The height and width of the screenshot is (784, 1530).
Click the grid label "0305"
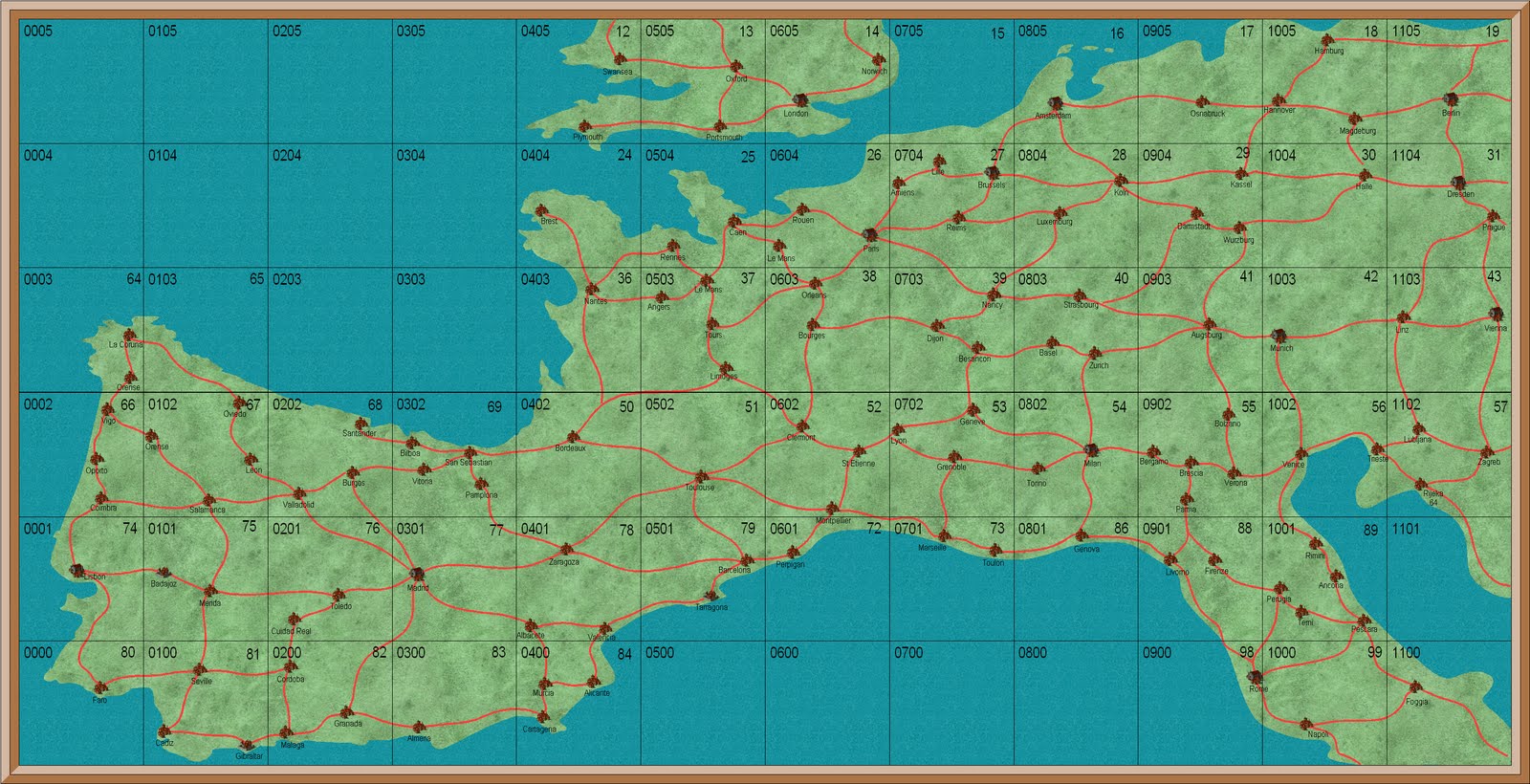pos(411,32)
